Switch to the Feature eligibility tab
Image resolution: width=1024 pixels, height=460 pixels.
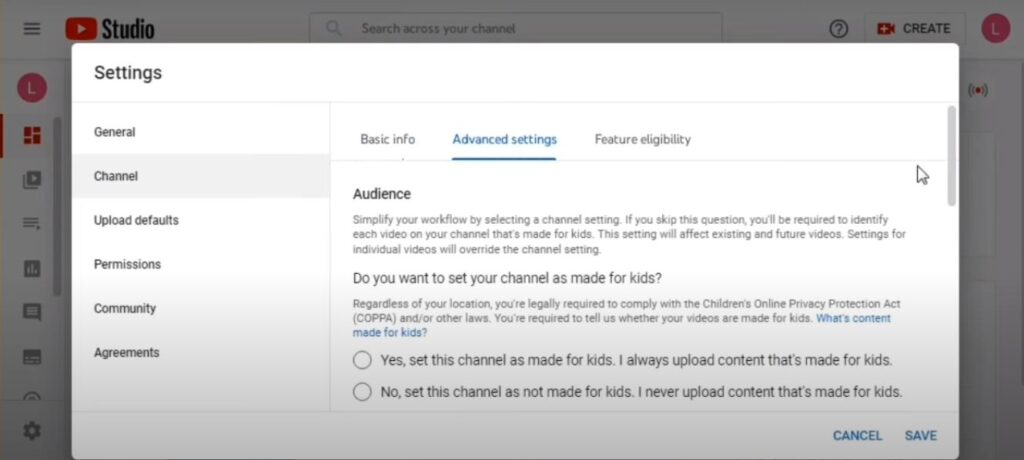coord(643,139)
